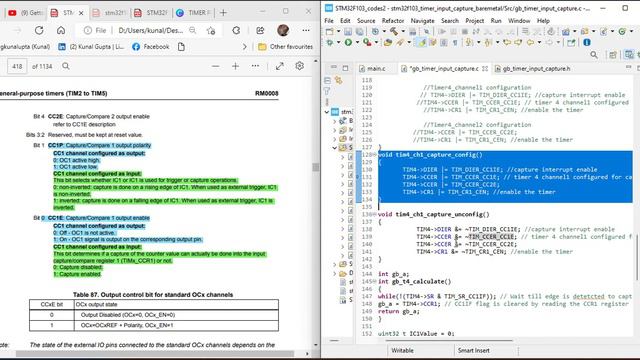Click the Save icon in Eclipse toolbar

(x=348, y=31)
